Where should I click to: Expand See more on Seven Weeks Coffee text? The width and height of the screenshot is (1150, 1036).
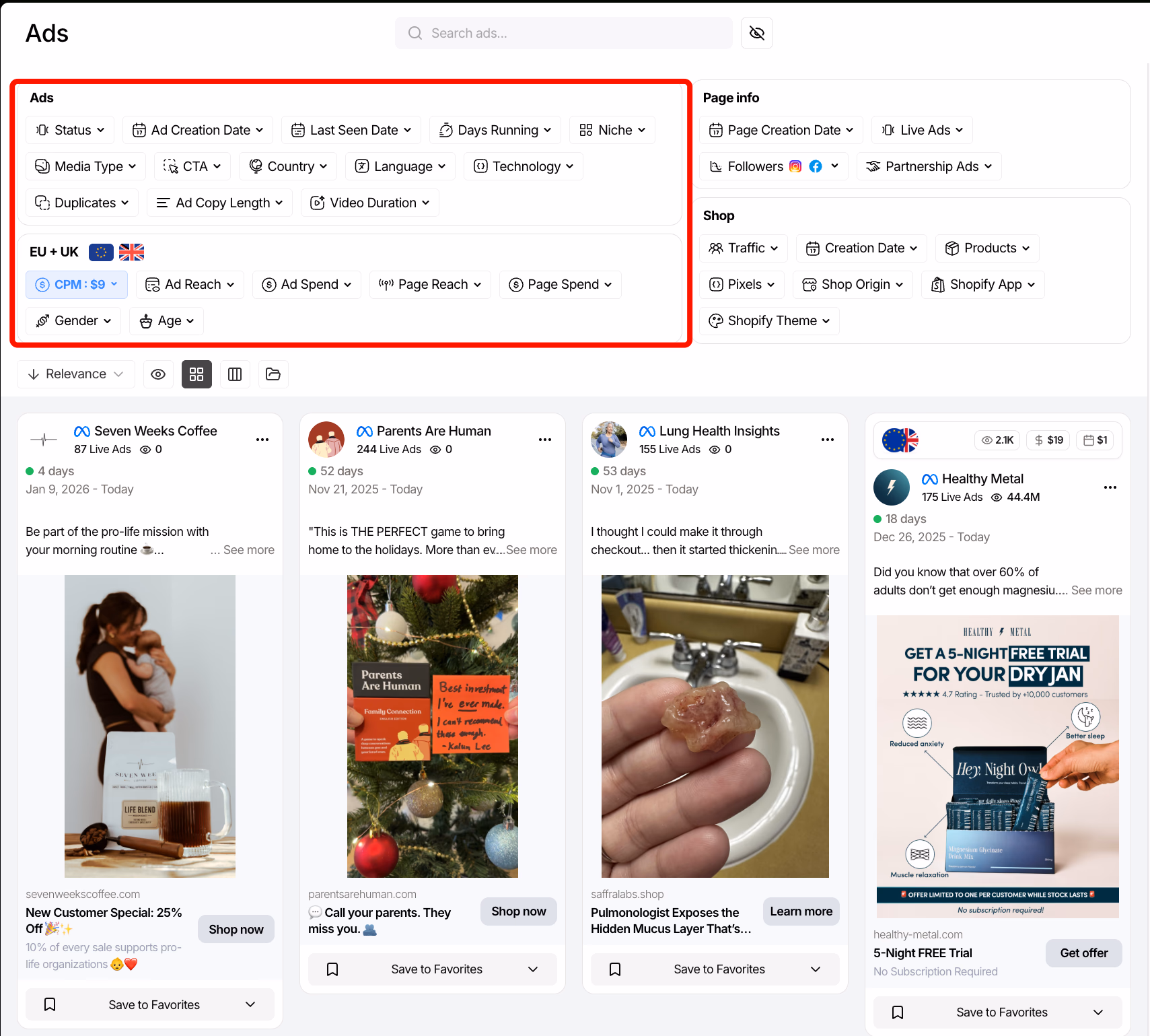pos(248,550)
